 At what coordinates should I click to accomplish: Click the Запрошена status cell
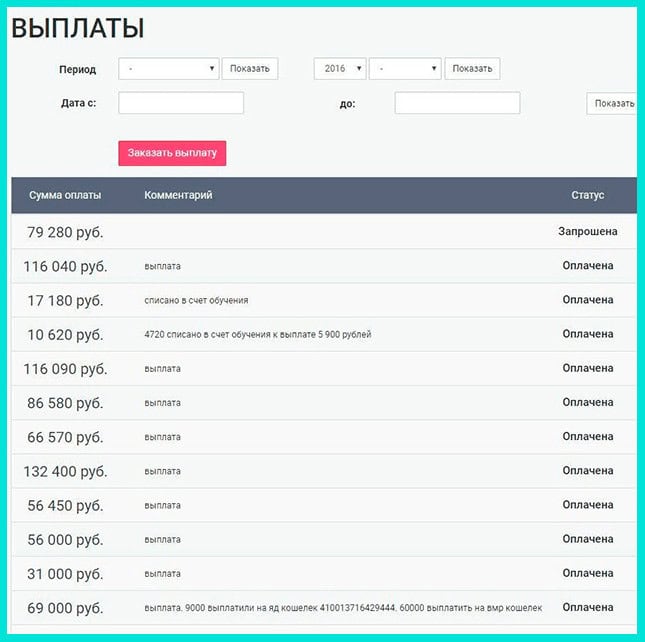pyautogui.click(x=587, y=232)
